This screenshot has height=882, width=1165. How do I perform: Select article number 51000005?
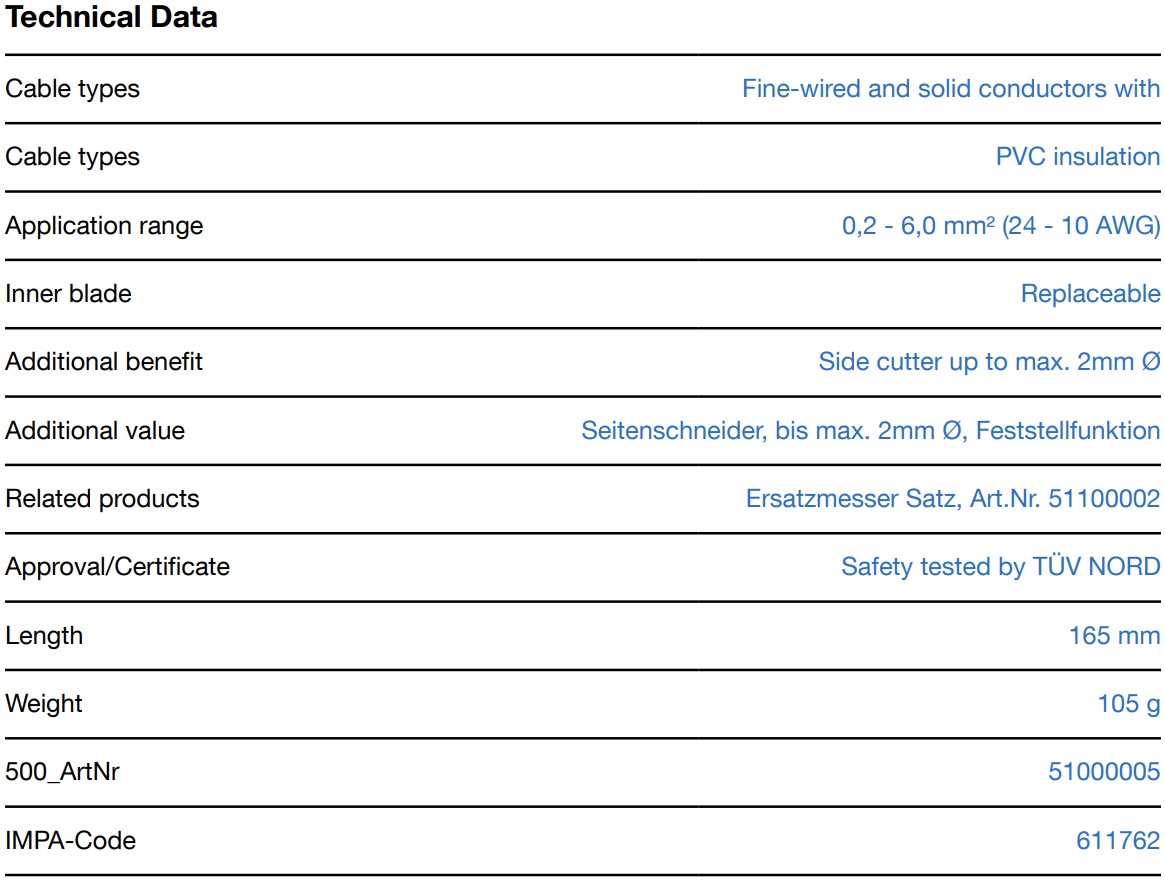coord(1104,772)
